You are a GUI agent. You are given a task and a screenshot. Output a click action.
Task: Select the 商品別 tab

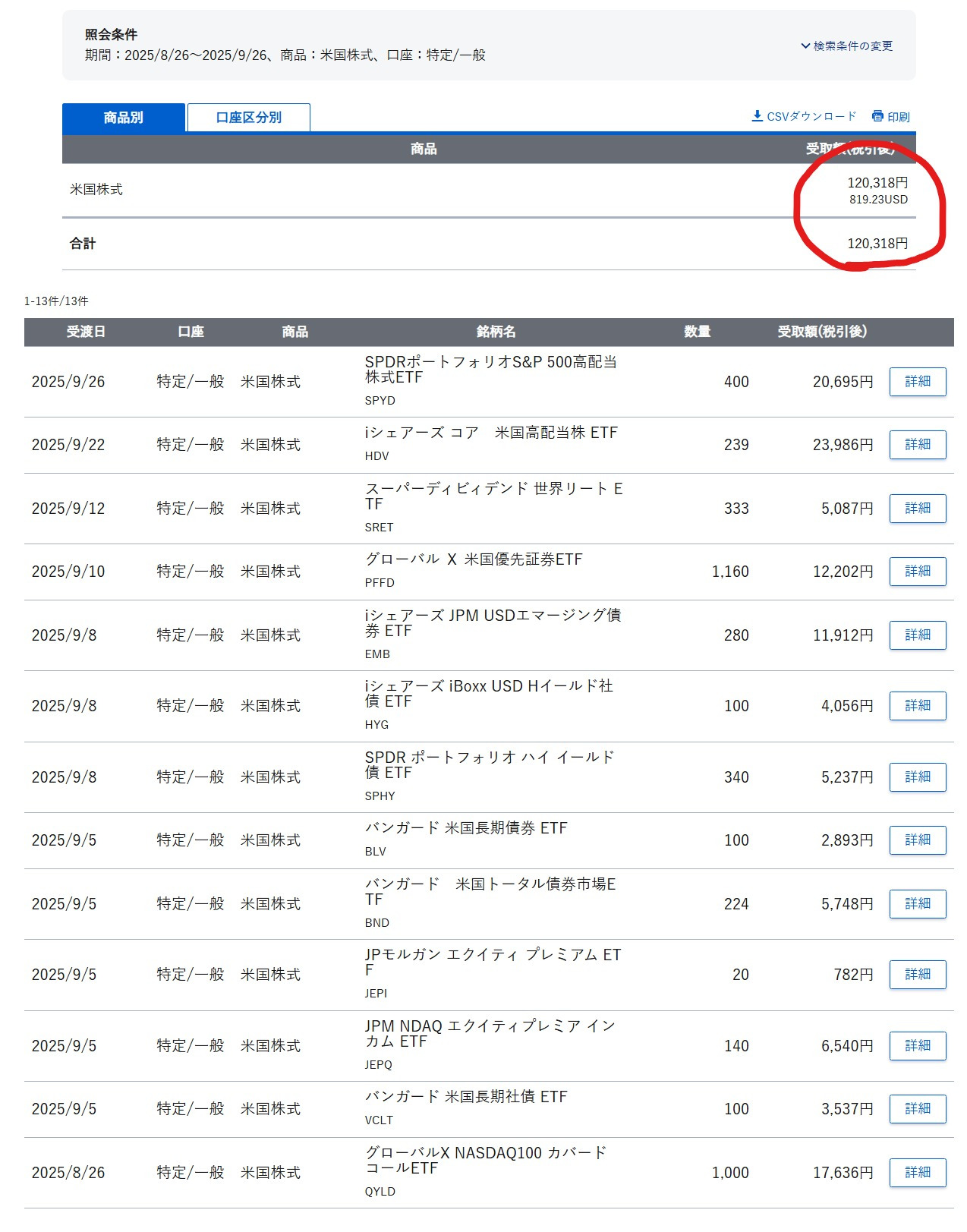(x=124, y=118)
